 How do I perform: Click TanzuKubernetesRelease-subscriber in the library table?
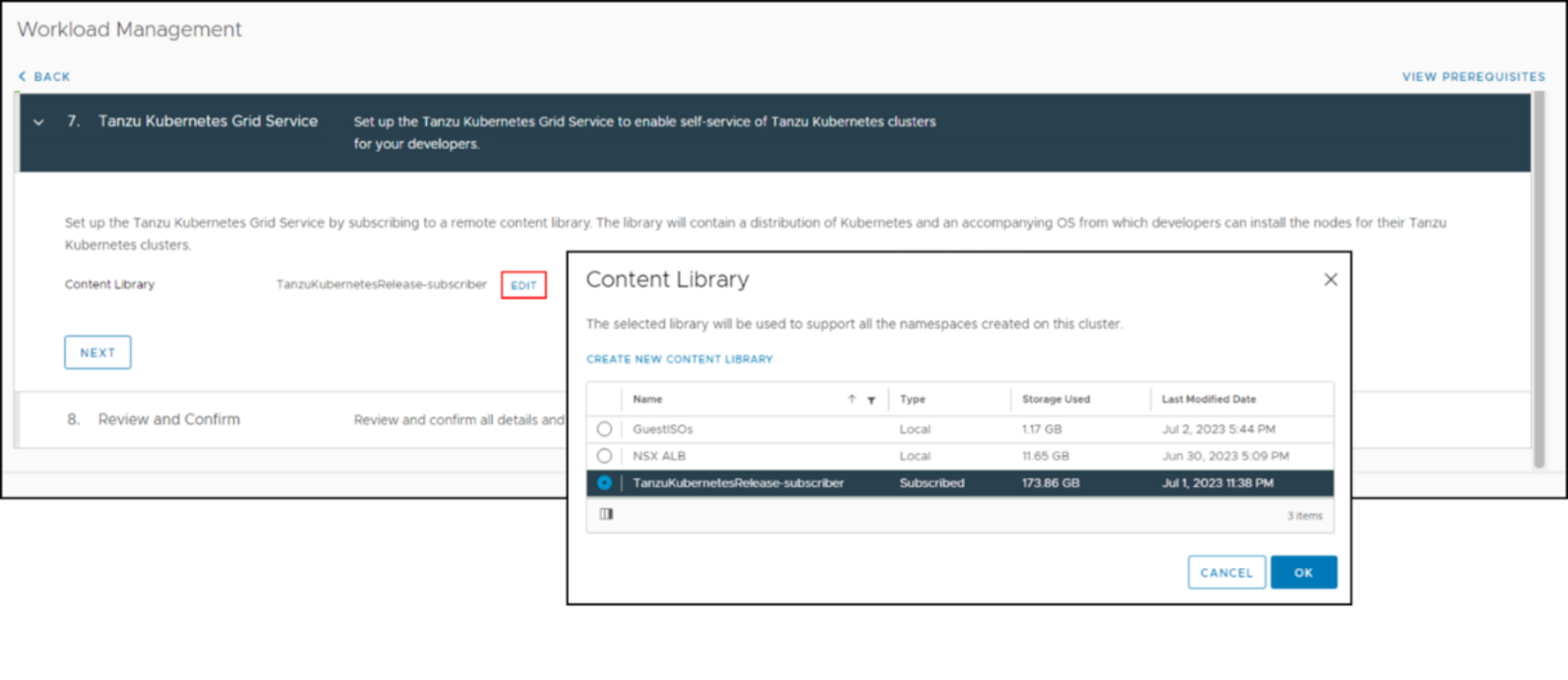738,483
